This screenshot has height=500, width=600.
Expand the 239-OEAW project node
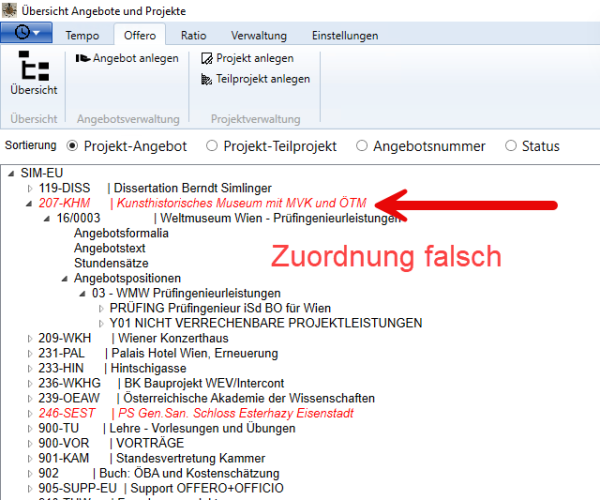coord(30,398)
